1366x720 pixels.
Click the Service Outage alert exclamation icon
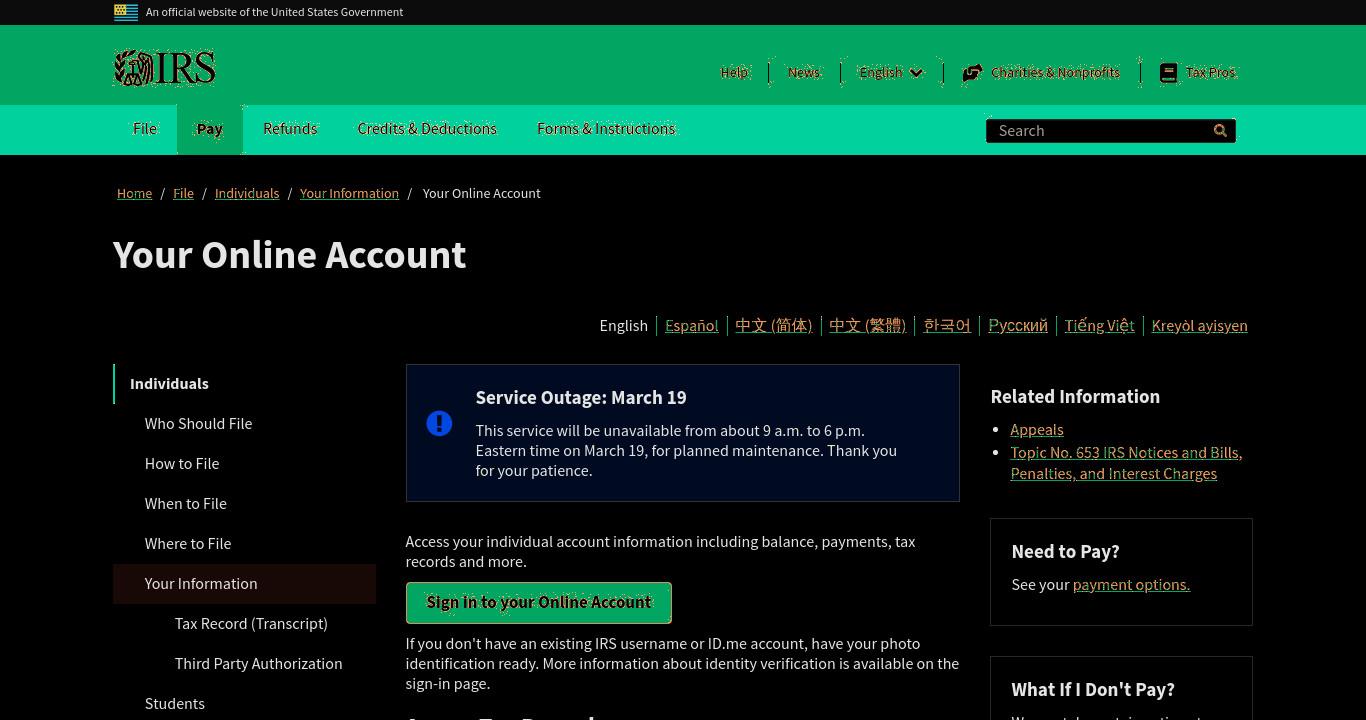point(439,423)
